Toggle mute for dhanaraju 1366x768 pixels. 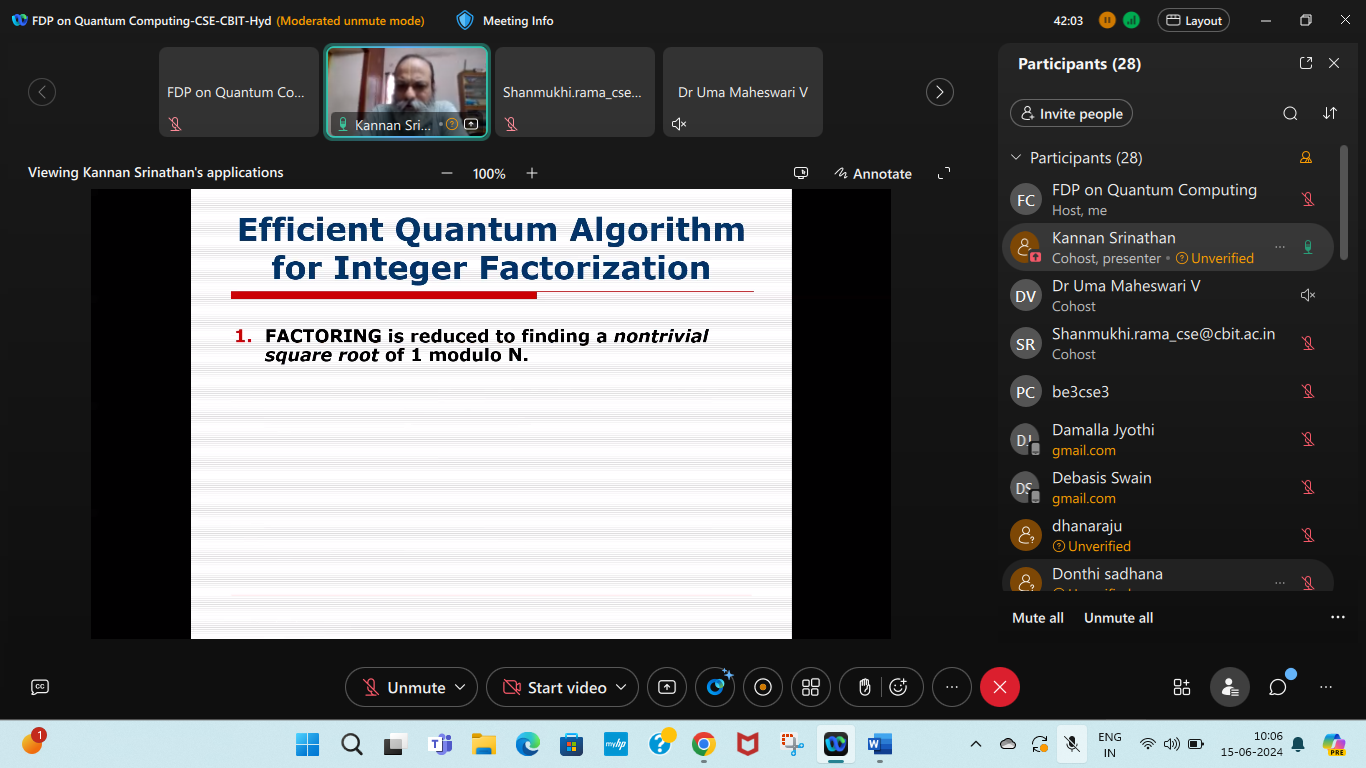pyautogui.click(x=1307, y=535)
